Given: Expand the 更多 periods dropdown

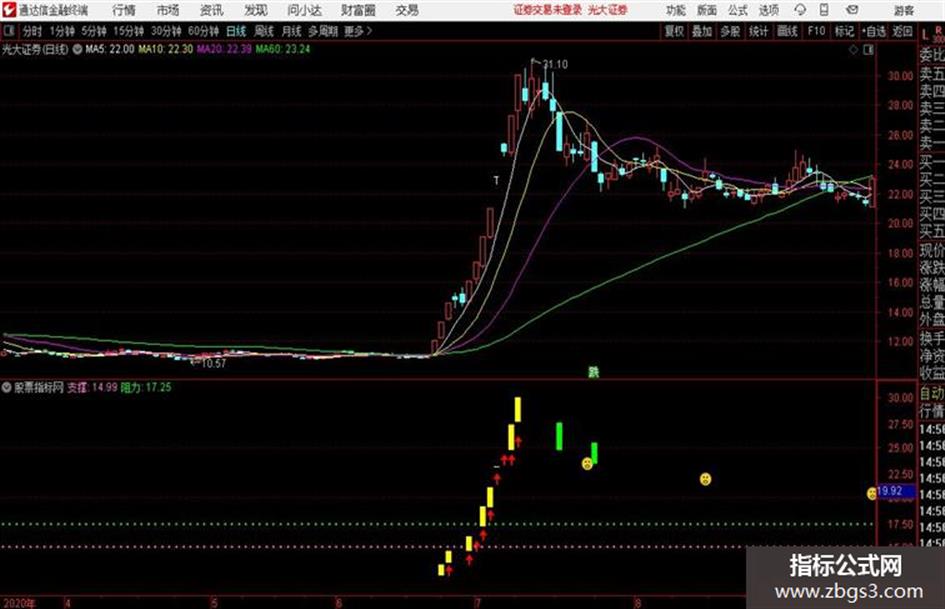Looking at the screenshot, I should 359,31.
